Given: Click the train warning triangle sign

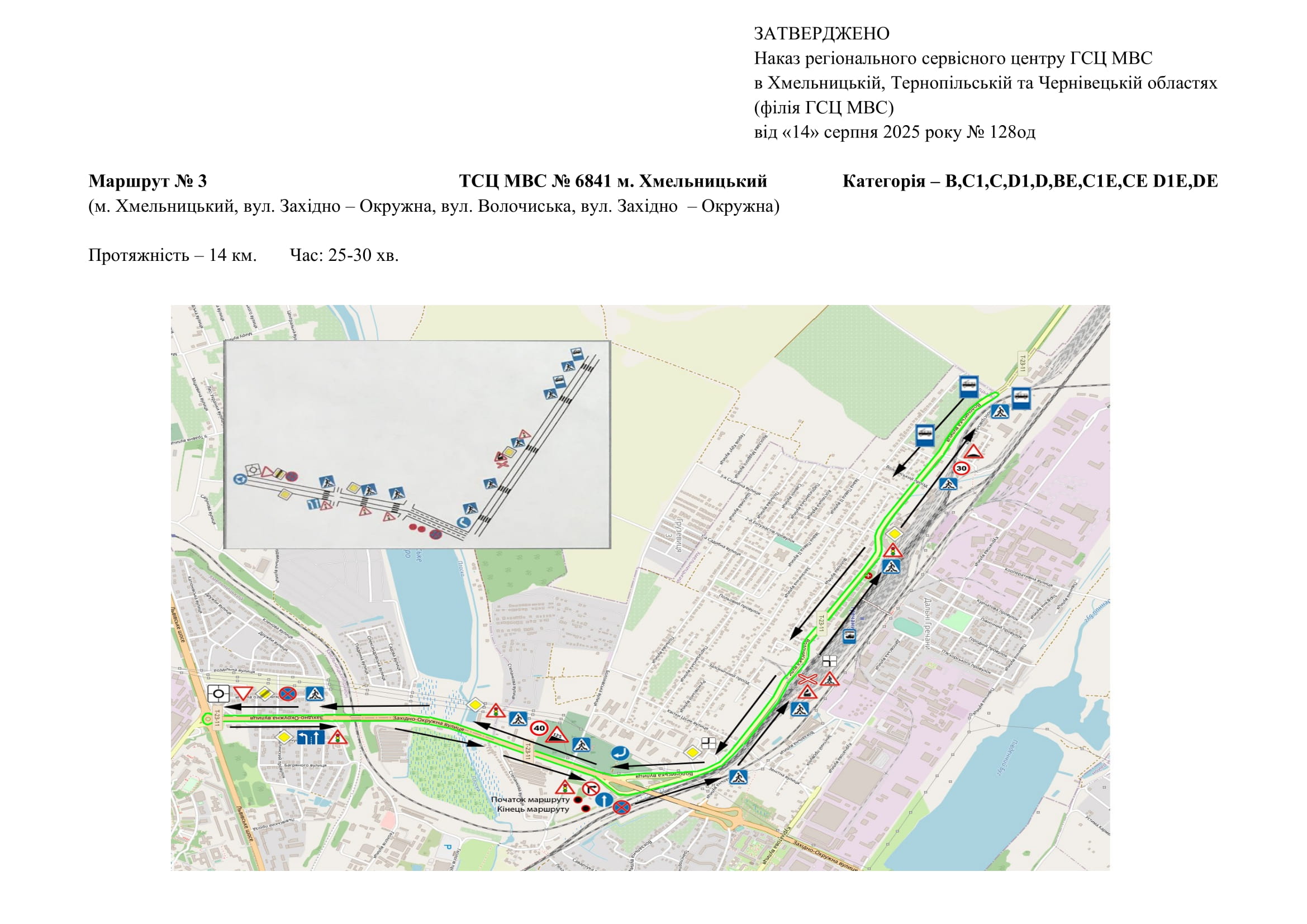Looking at the screenshot, I should pyautogui.click(x=807, y=692).
